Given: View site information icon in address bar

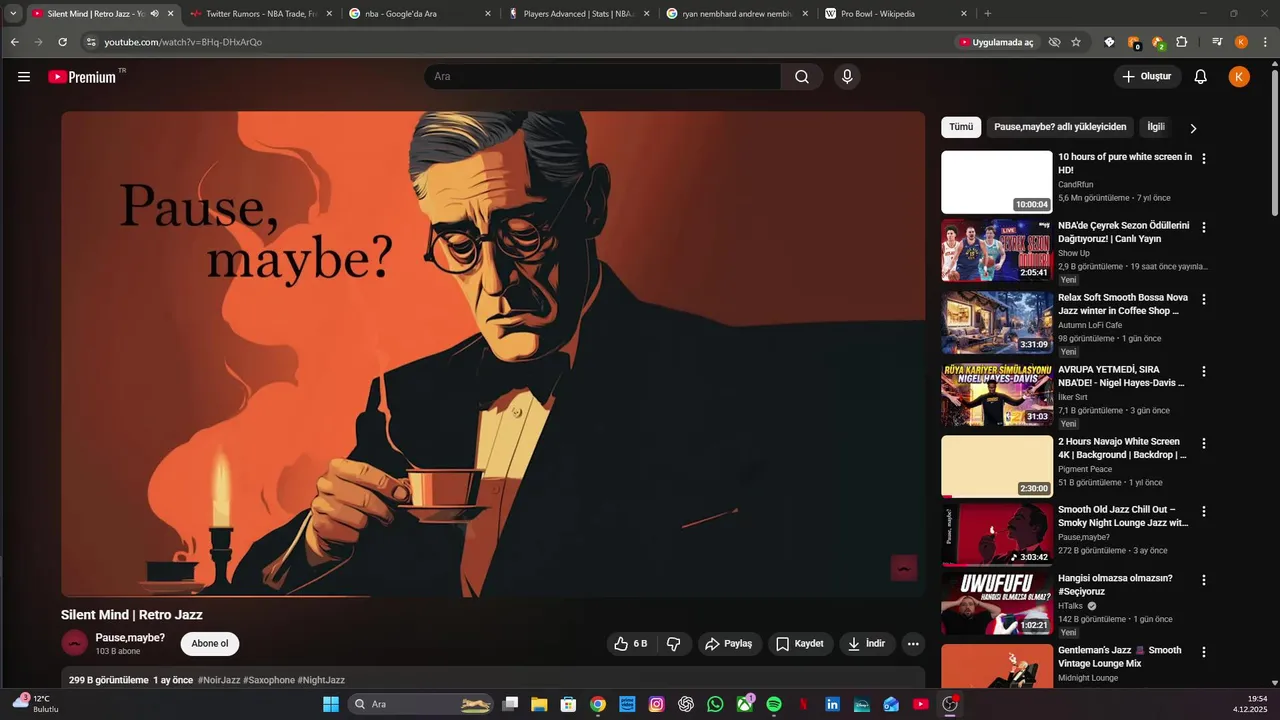Looking at the screenshot, I should point(91,42).
